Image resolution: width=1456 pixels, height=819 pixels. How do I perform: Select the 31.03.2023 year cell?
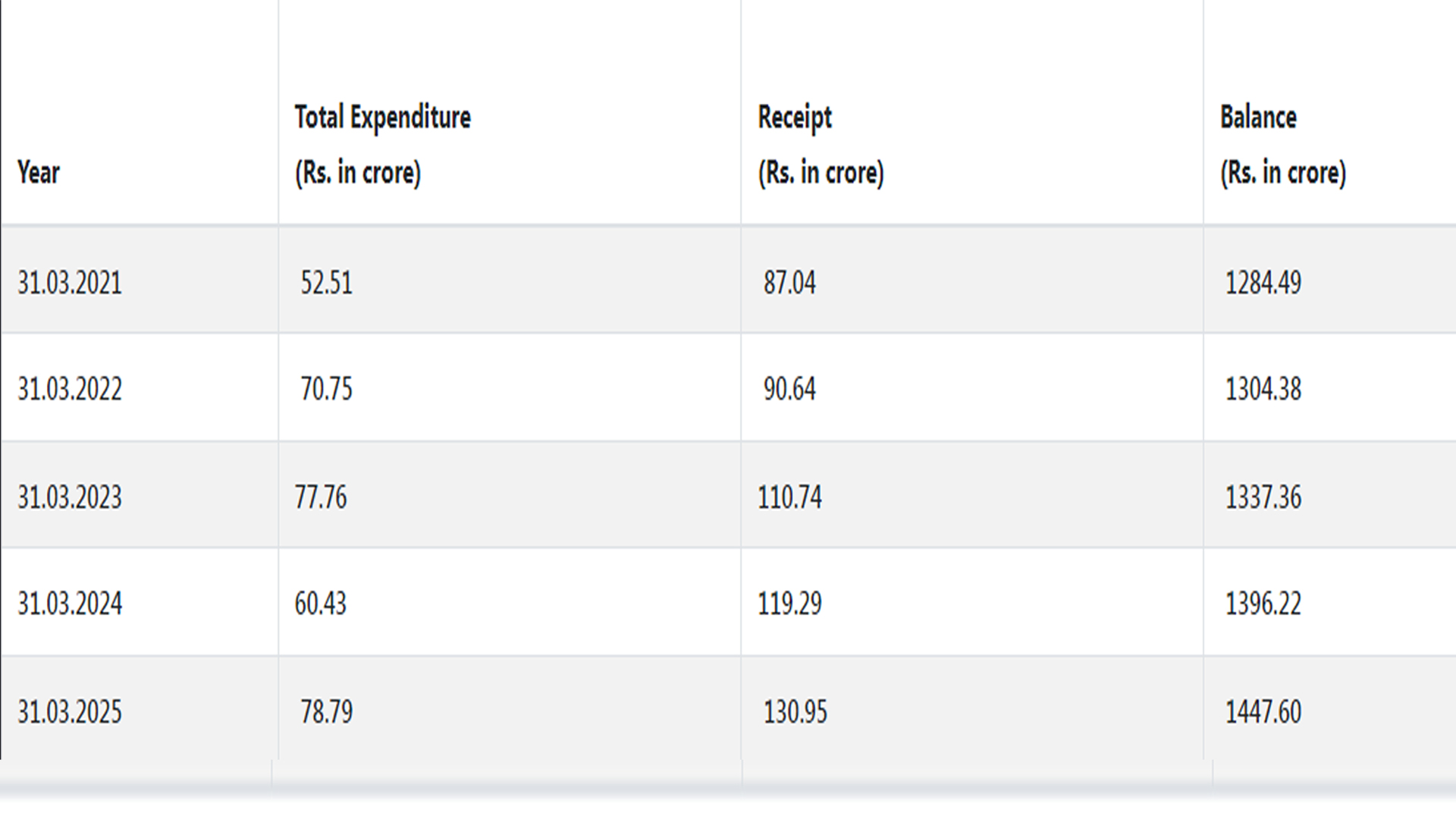pos(70,497)
